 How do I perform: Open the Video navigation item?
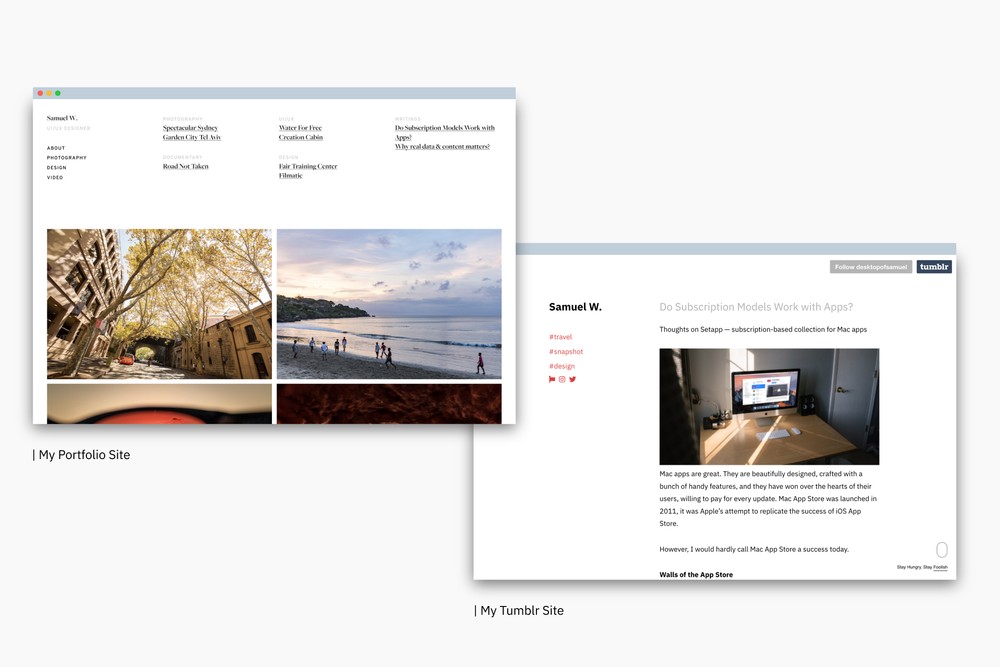tap(55, 178)
